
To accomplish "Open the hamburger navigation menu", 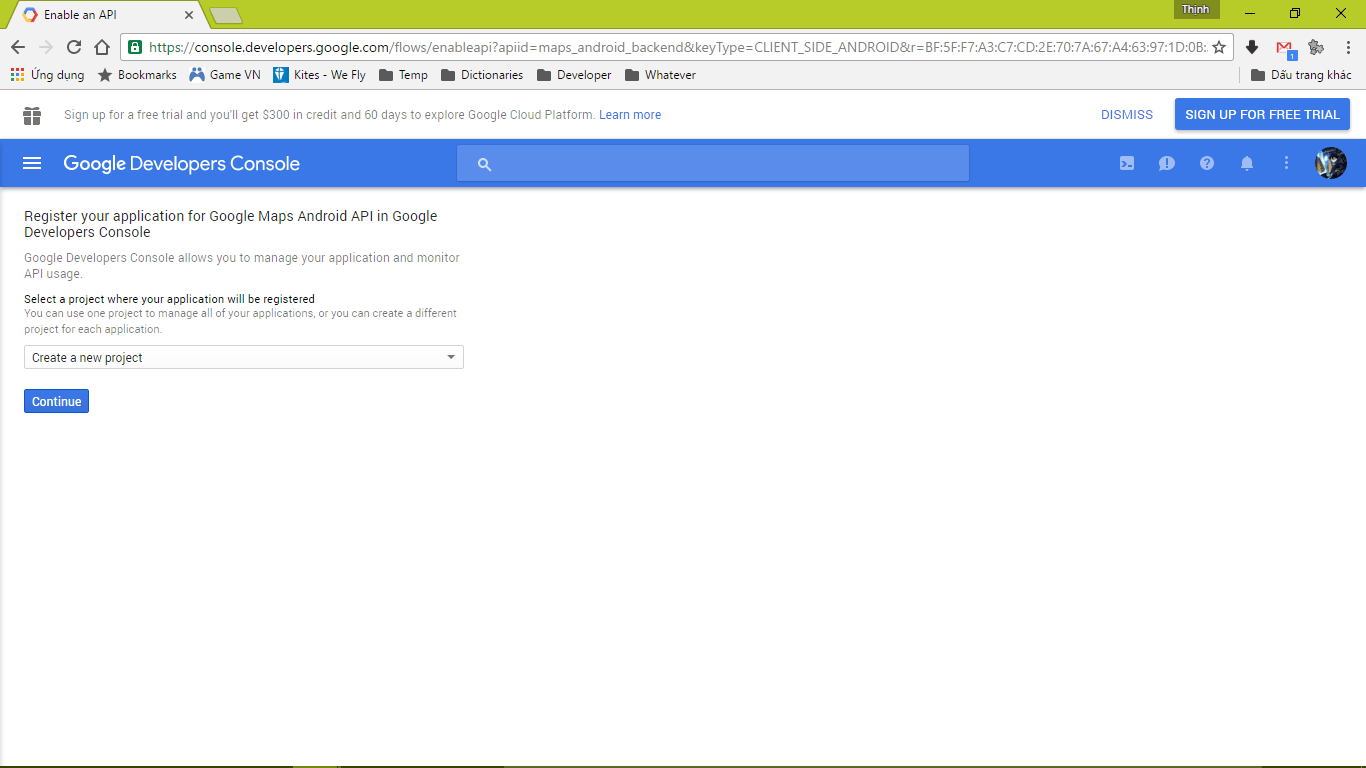I will point(32,163).
